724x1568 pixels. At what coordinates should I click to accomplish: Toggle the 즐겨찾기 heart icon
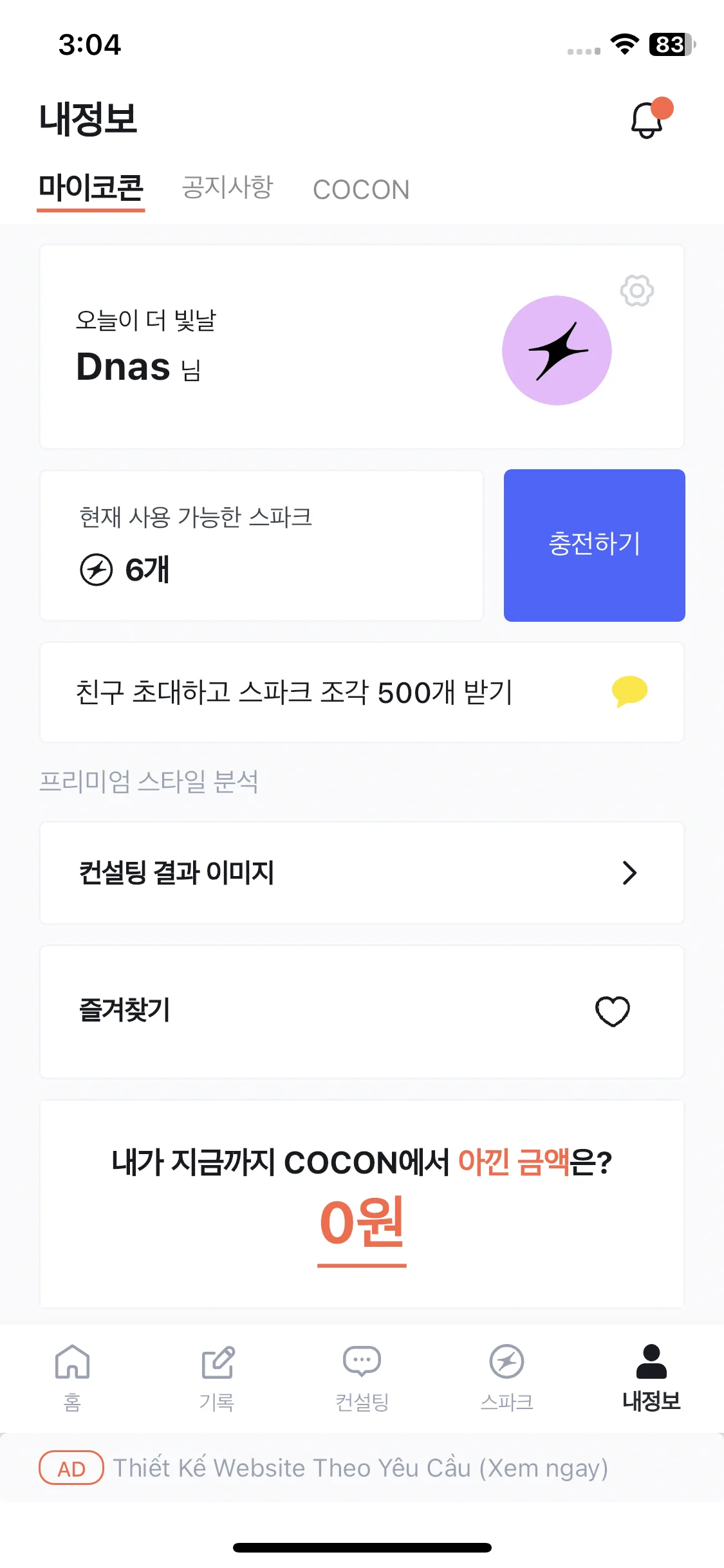pos(612,1011)
